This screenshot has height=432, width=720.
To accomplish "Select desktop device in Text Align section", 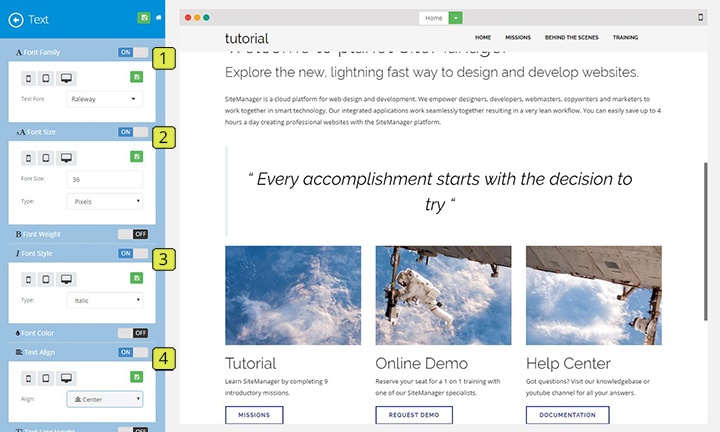I will 66,378.
